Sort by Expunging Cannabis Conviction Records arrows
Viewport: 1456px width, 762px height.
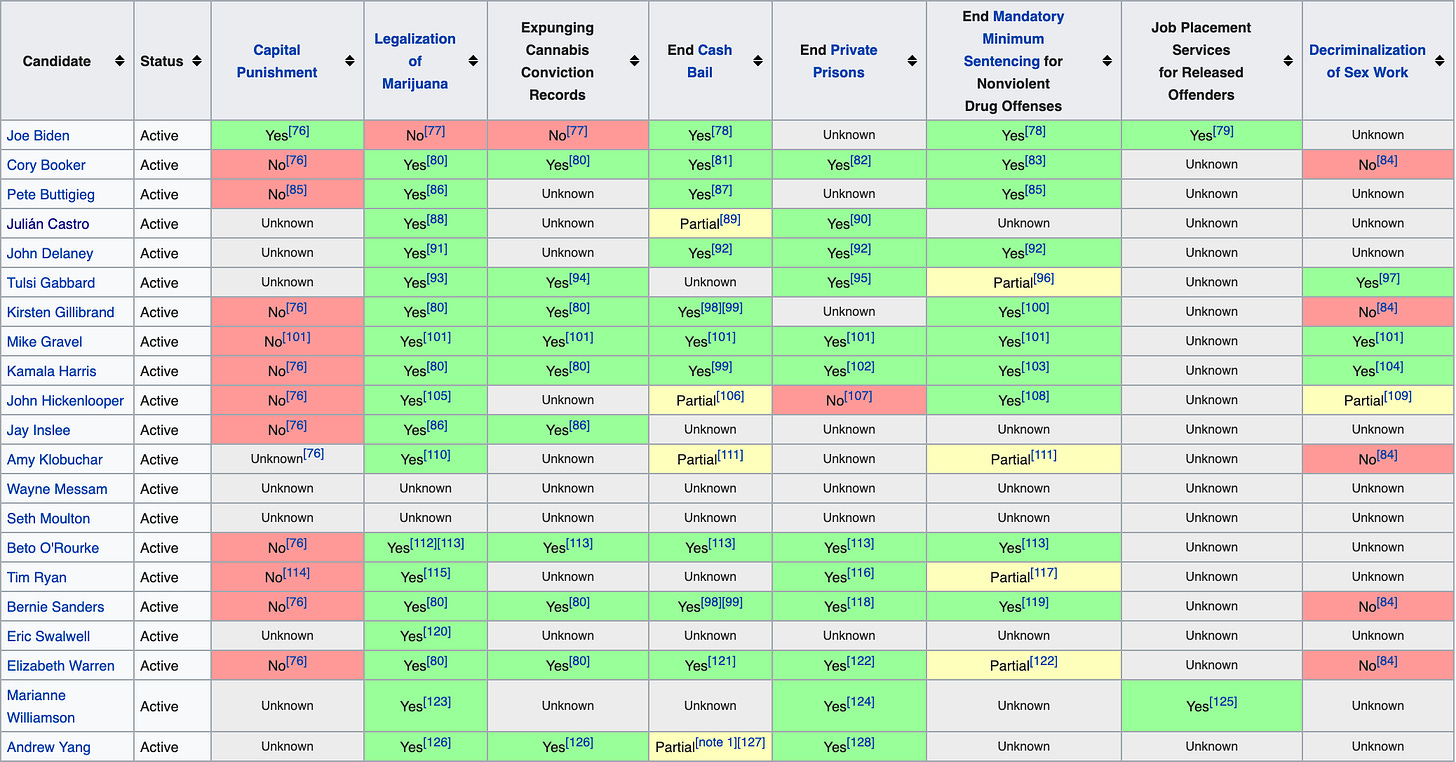click(635, 61)
